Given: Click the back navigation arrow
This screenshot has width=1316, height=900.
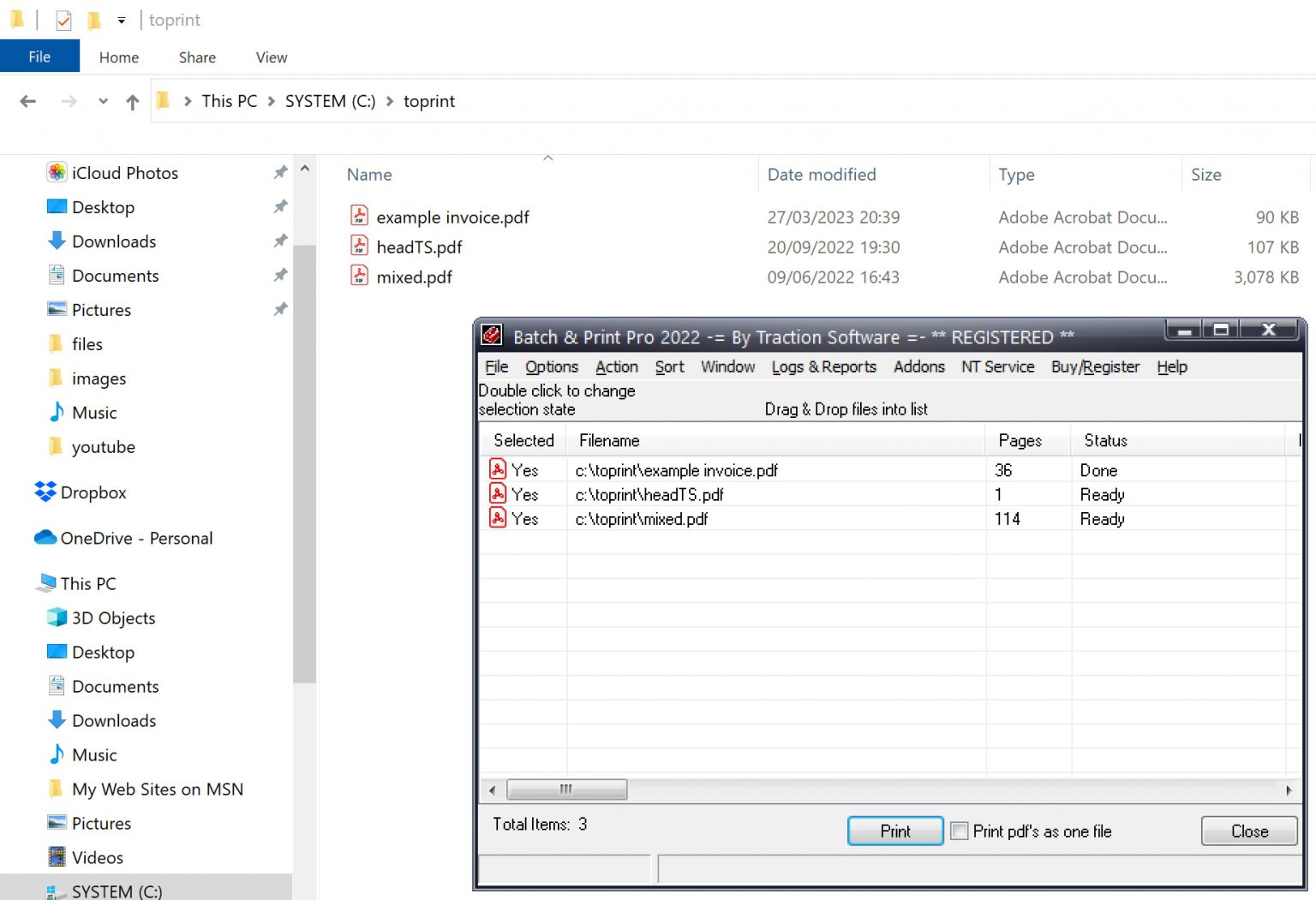Looking at the screenshot, I should [x=27, y=101].
